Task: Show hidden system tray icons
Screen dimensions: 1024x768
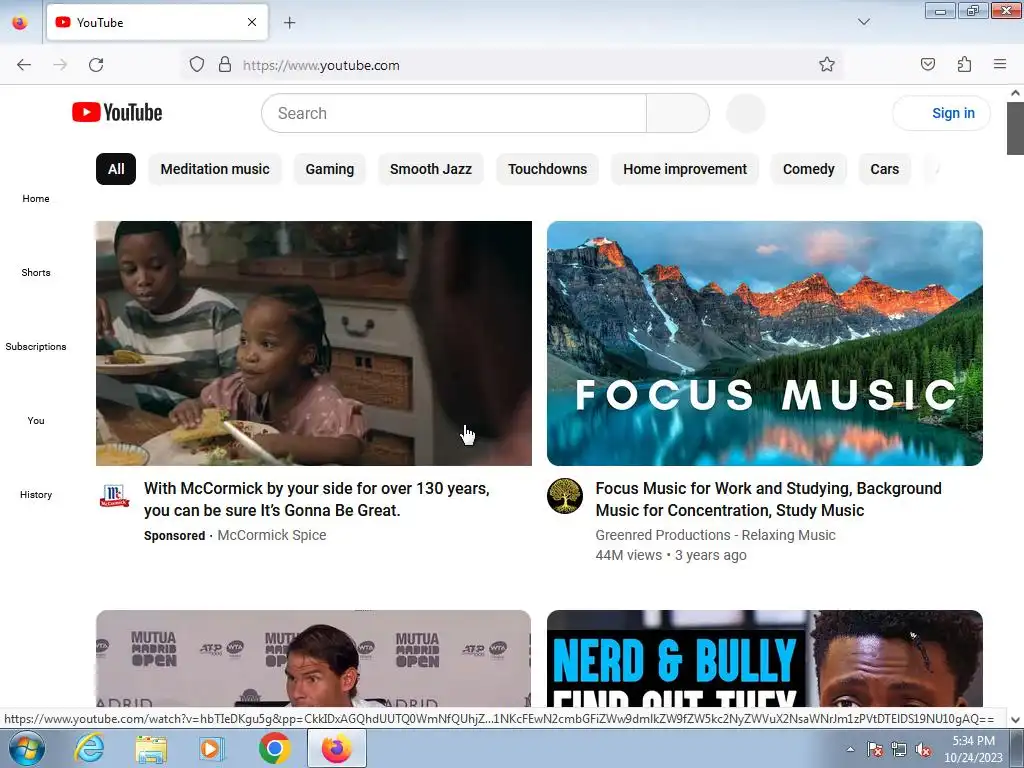Action: click(850, 750)
